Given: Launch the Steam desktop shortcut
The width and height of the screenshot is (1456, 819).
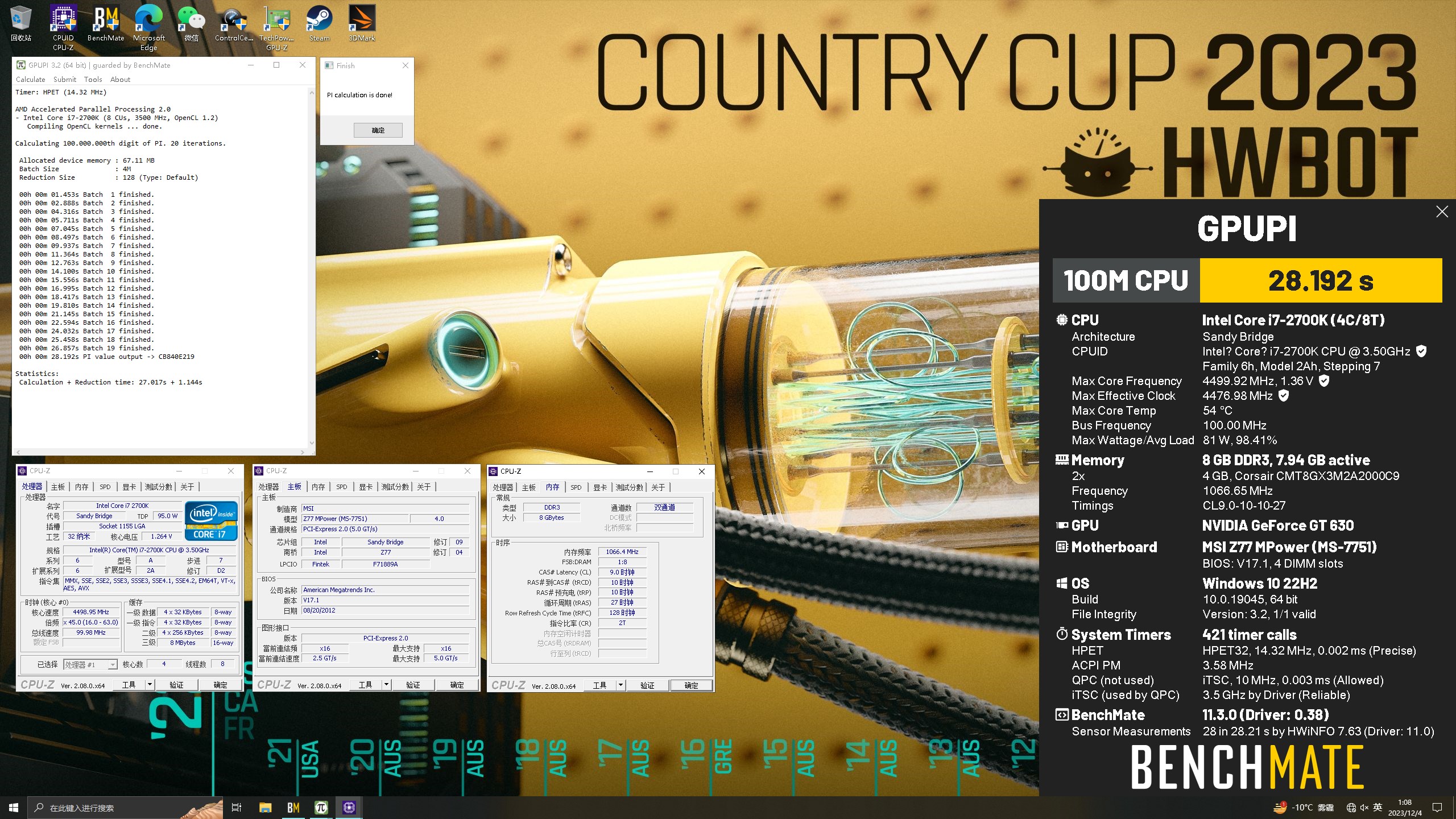Looking at the screenshot, I should (x=319, y=23).
